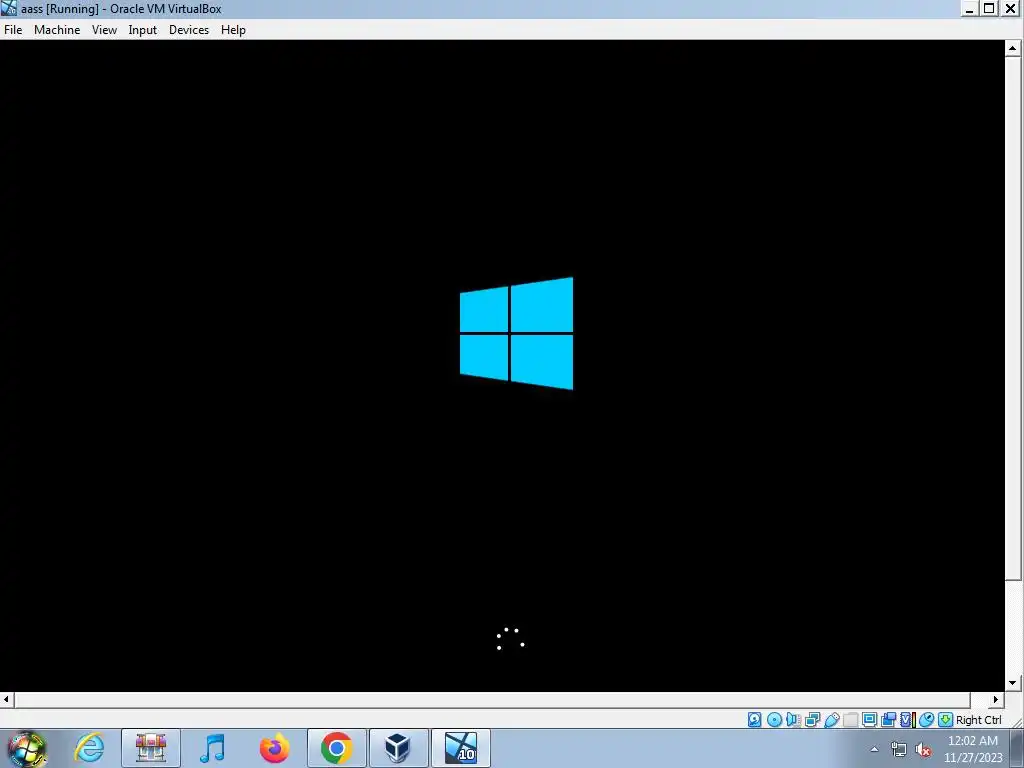Click the Show desktop strip
1024x768 pixels.
point(1017,748)
